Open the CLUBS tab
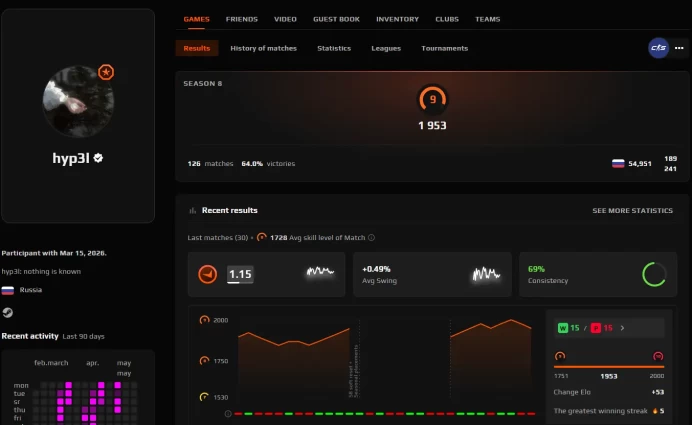This screenshot has height=425, width=692. pyautogui.click(x=447, y=19)
